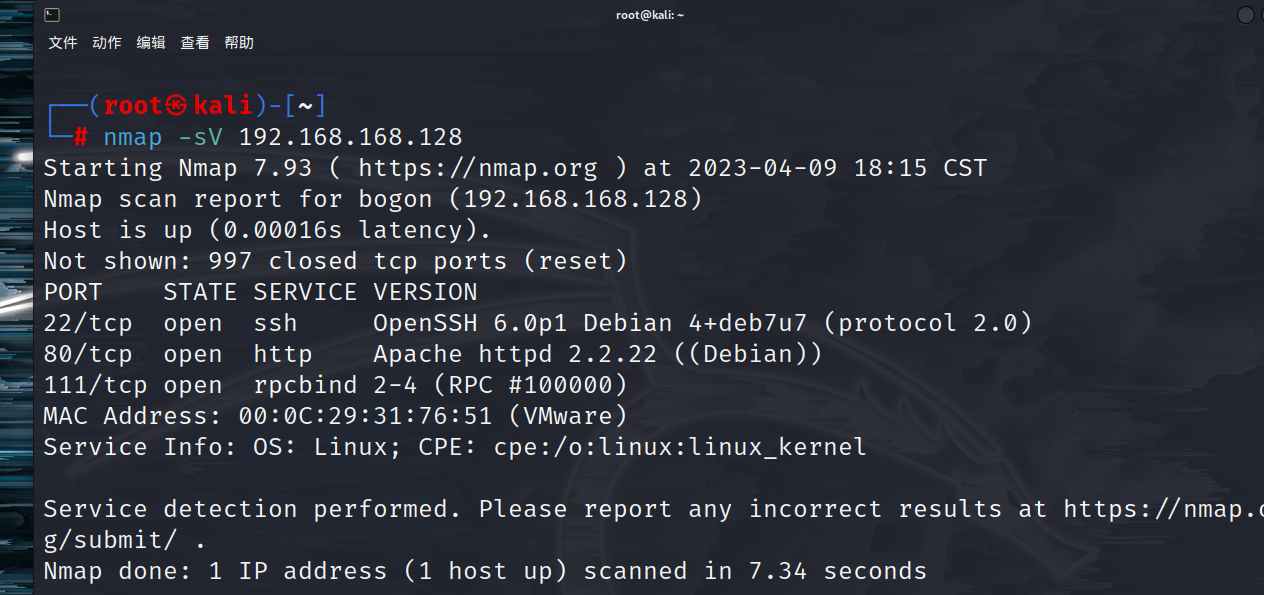This screenshot has width=1264, height=595.
Task: Open the 编辑 menu
Action: (x=151, y=43)
